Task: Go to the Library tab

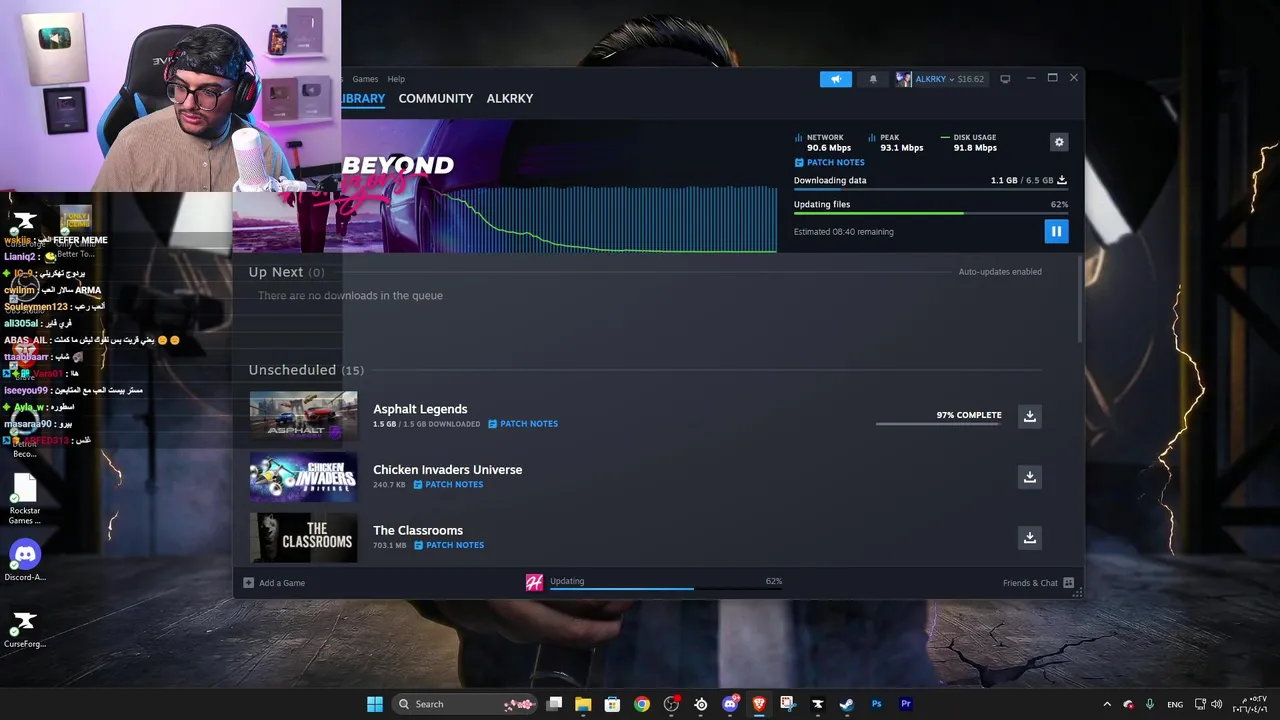Action: point(363,98)
